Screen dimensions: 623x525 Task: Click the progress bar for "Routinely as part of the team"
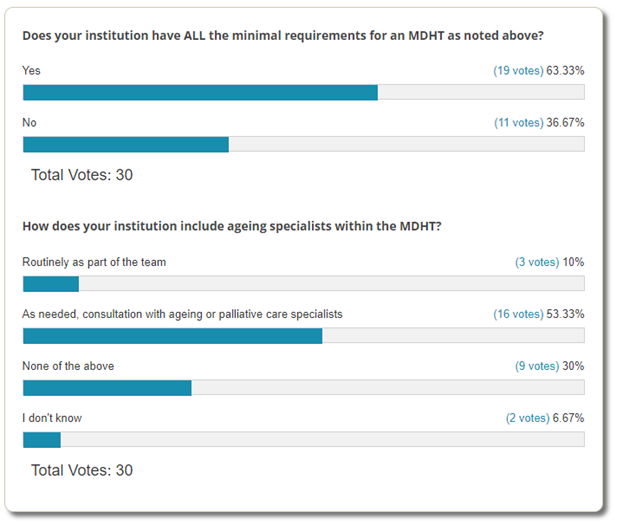(303, 284)
